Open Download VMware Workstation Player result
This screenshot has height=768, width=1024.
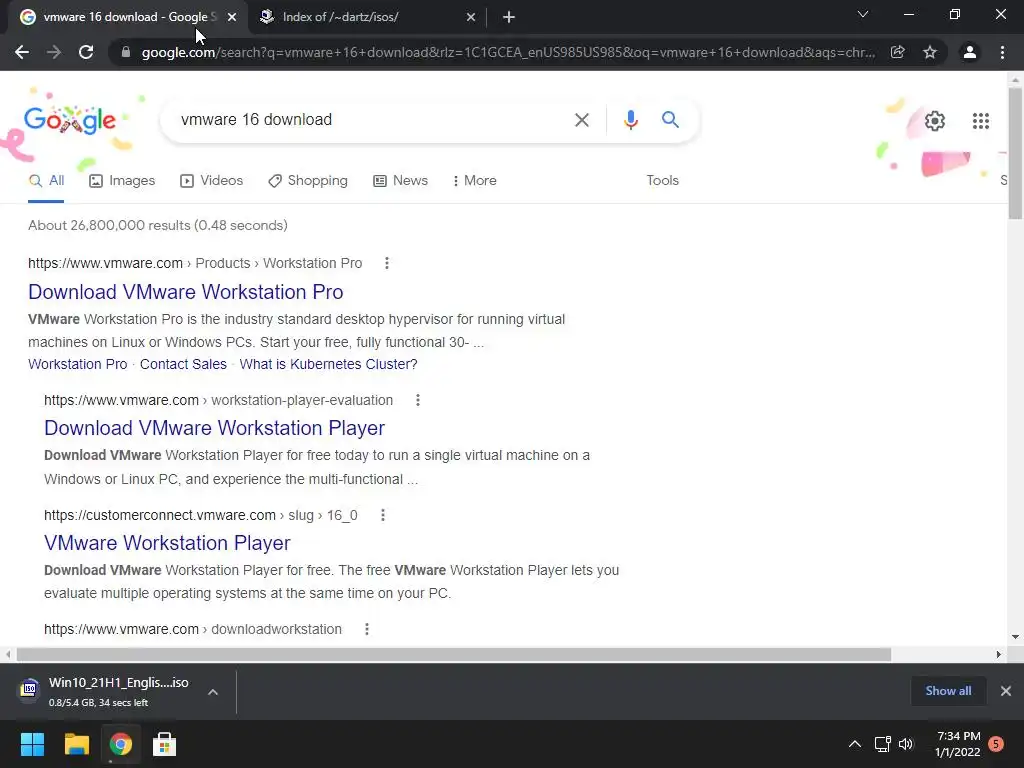214,428
